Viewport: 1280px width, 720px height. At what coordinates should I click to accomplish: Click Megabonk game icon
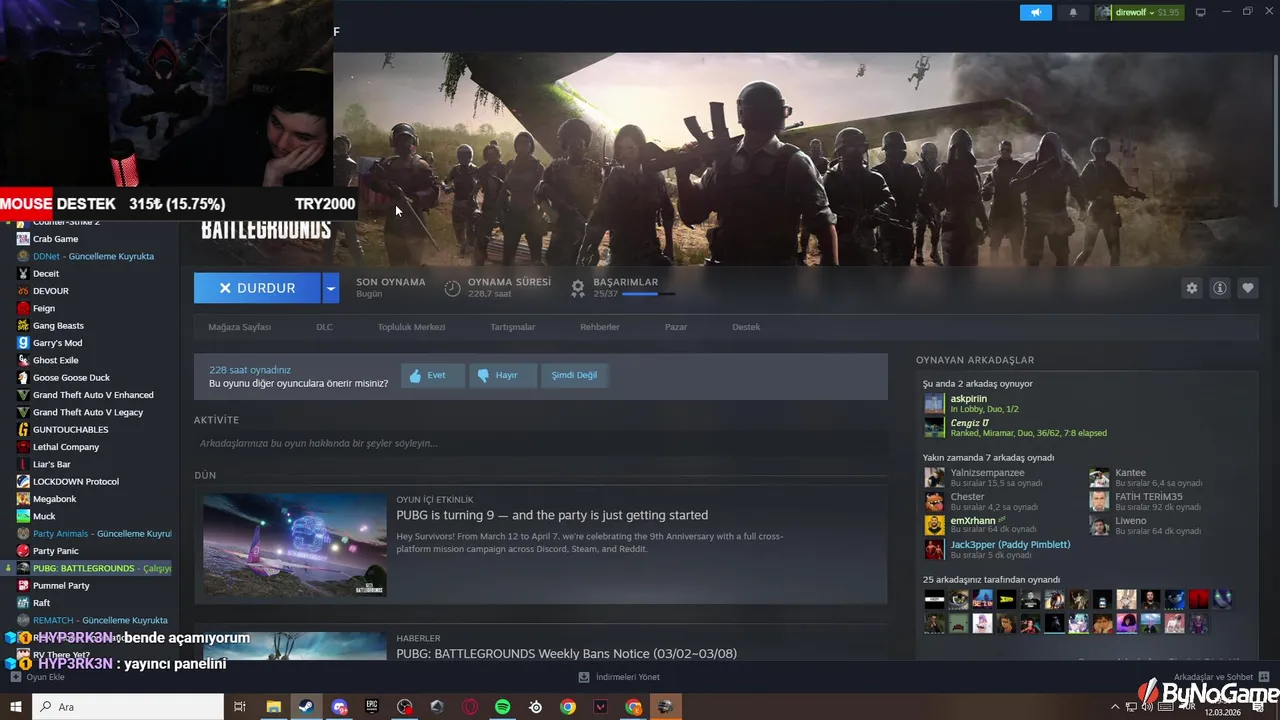point(24,499)
